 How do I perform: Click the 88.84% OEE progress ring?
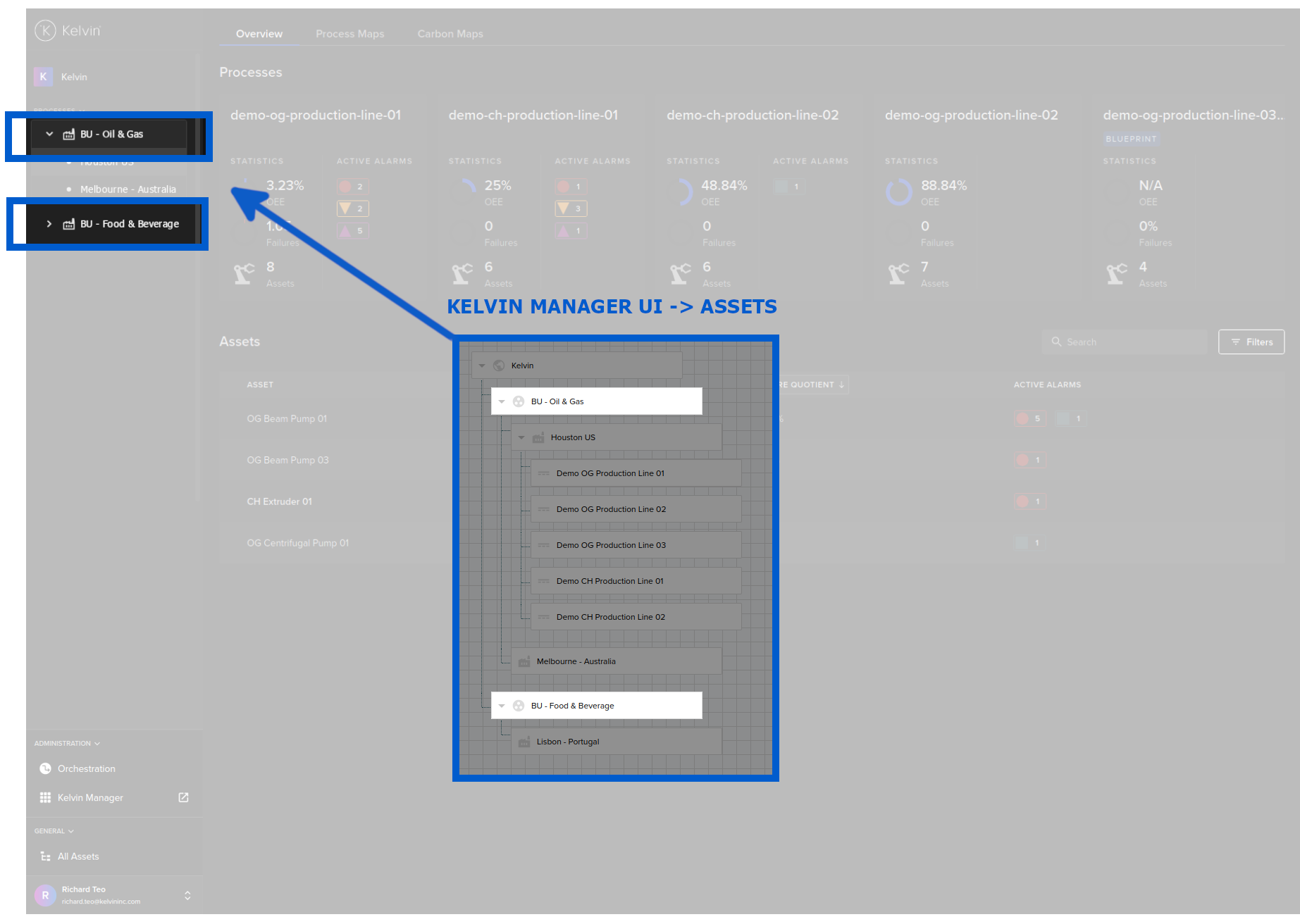898,192
